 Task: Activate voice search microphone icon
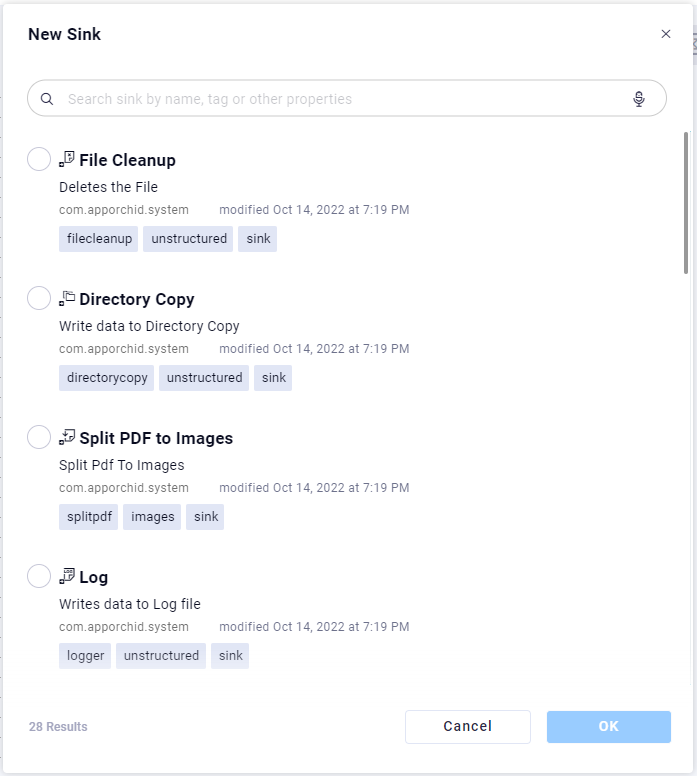tap(639, 99)
